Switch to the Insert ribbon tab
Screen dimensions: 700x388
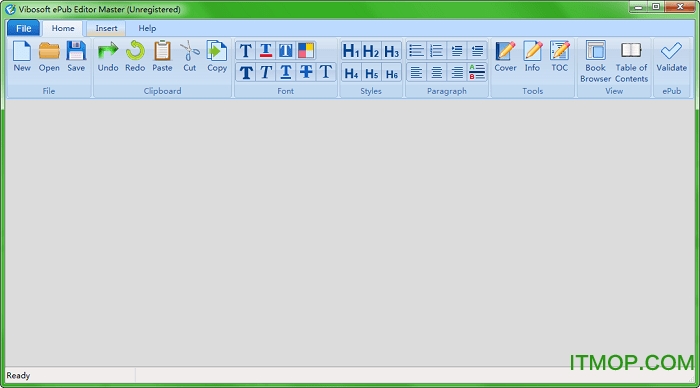[x=106, y=28]
